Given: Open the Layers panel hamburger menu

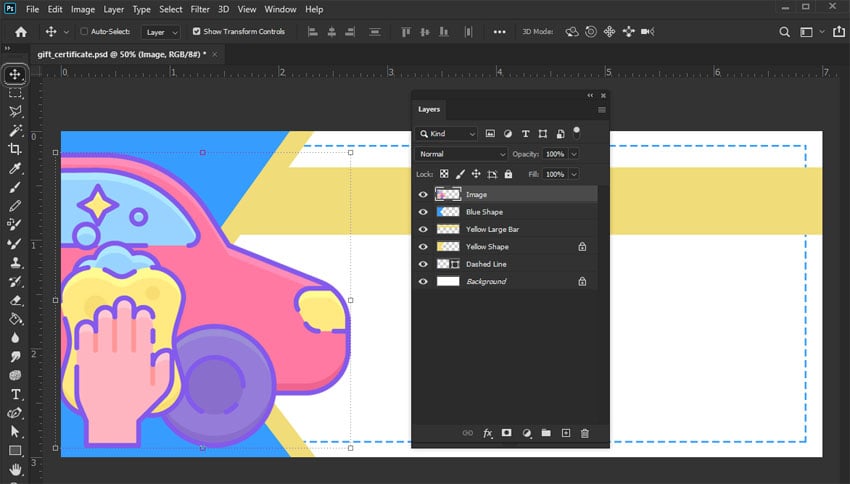Looking at the screenshot, I should point(602,109).
